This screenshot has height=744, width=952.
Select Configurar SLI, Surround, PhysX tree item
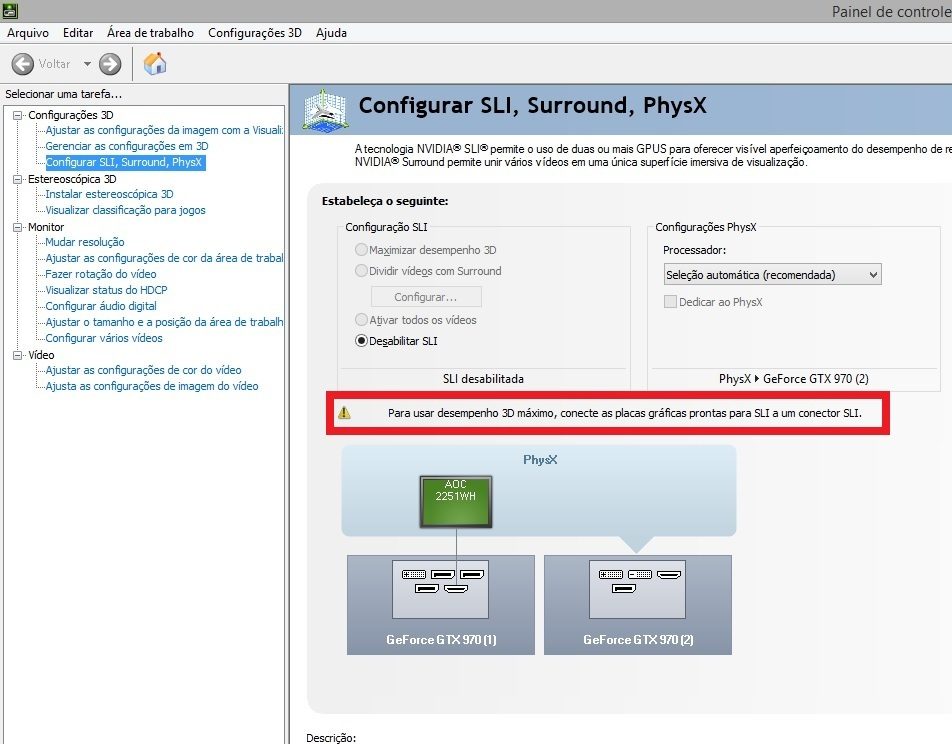125,162
